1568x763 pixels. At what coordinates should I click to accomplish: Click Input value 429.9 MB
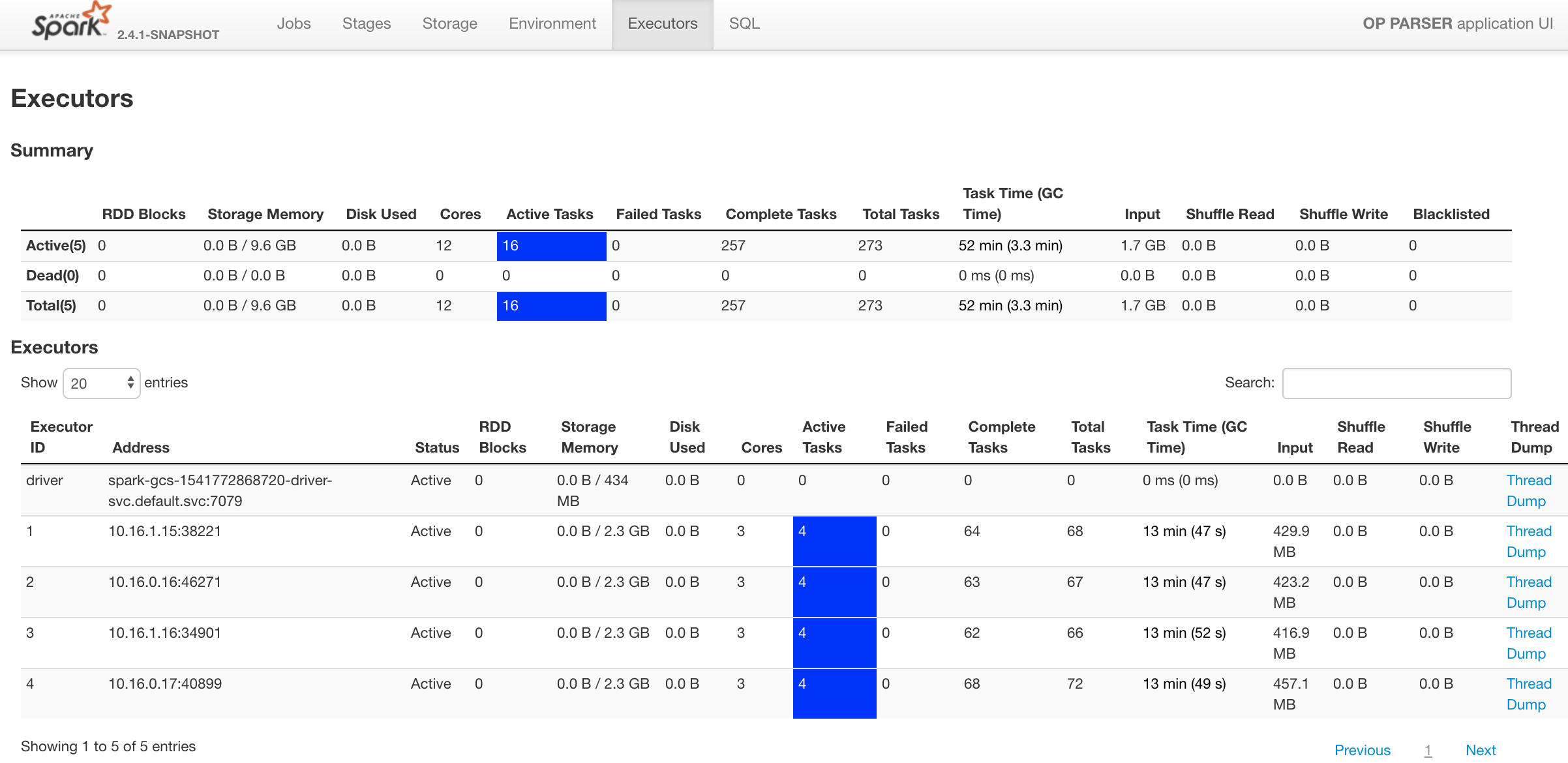(1291, 541)
